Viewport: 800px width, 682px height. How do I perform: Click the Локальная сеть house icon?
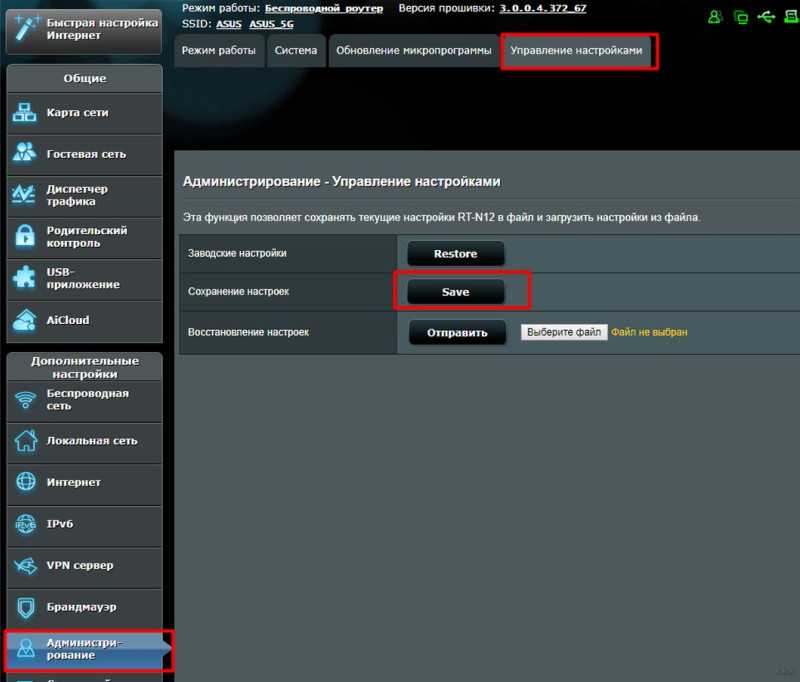(26, 441)
